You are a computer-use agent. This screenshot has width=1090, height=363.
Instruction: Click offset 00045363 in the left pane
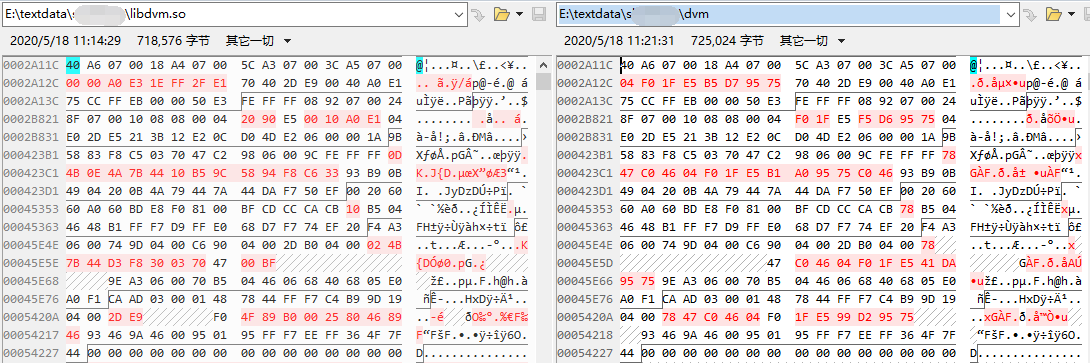coord(31,227)
